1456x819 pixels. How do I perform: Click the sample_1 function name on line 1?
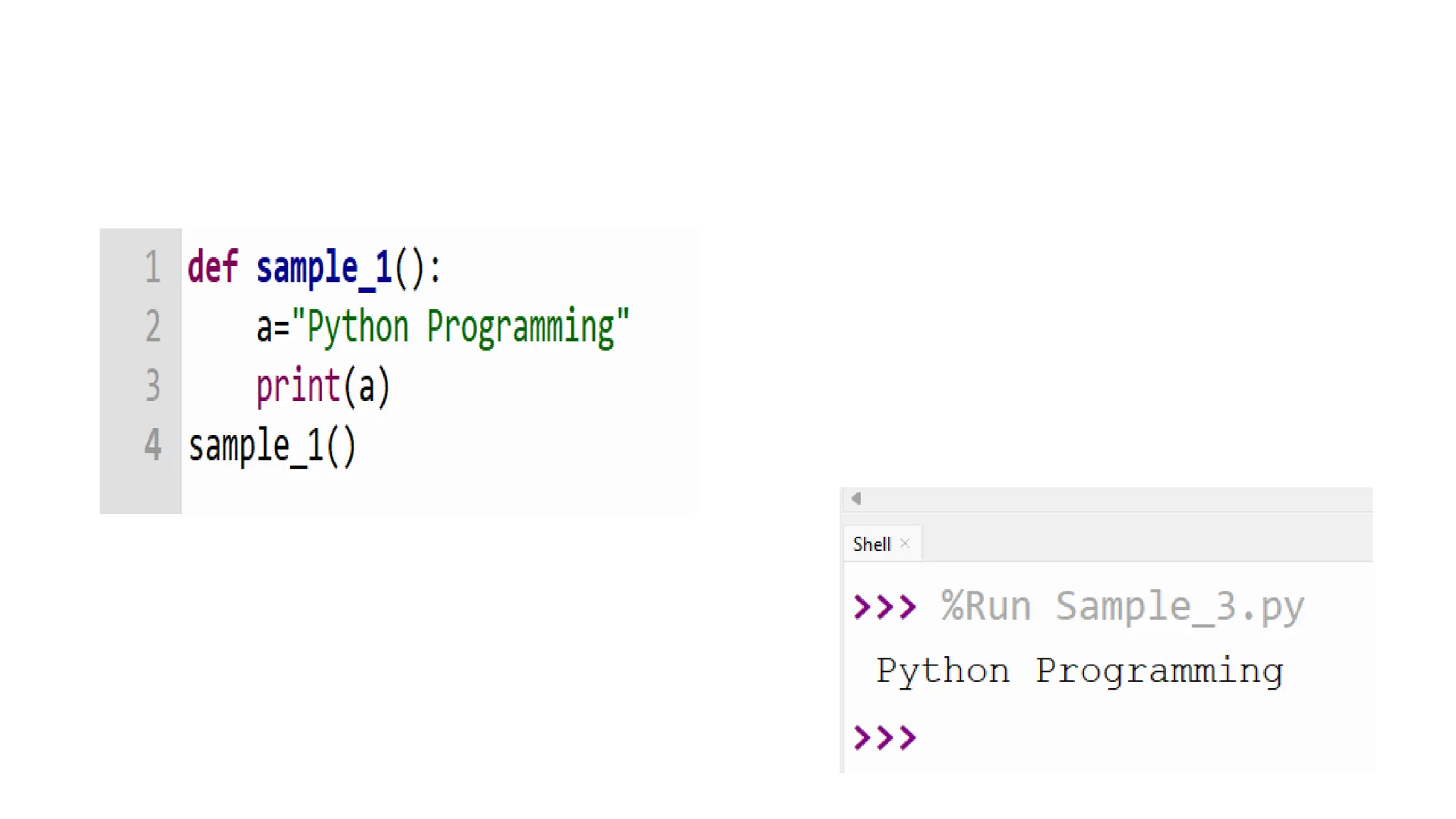[323, 269]
